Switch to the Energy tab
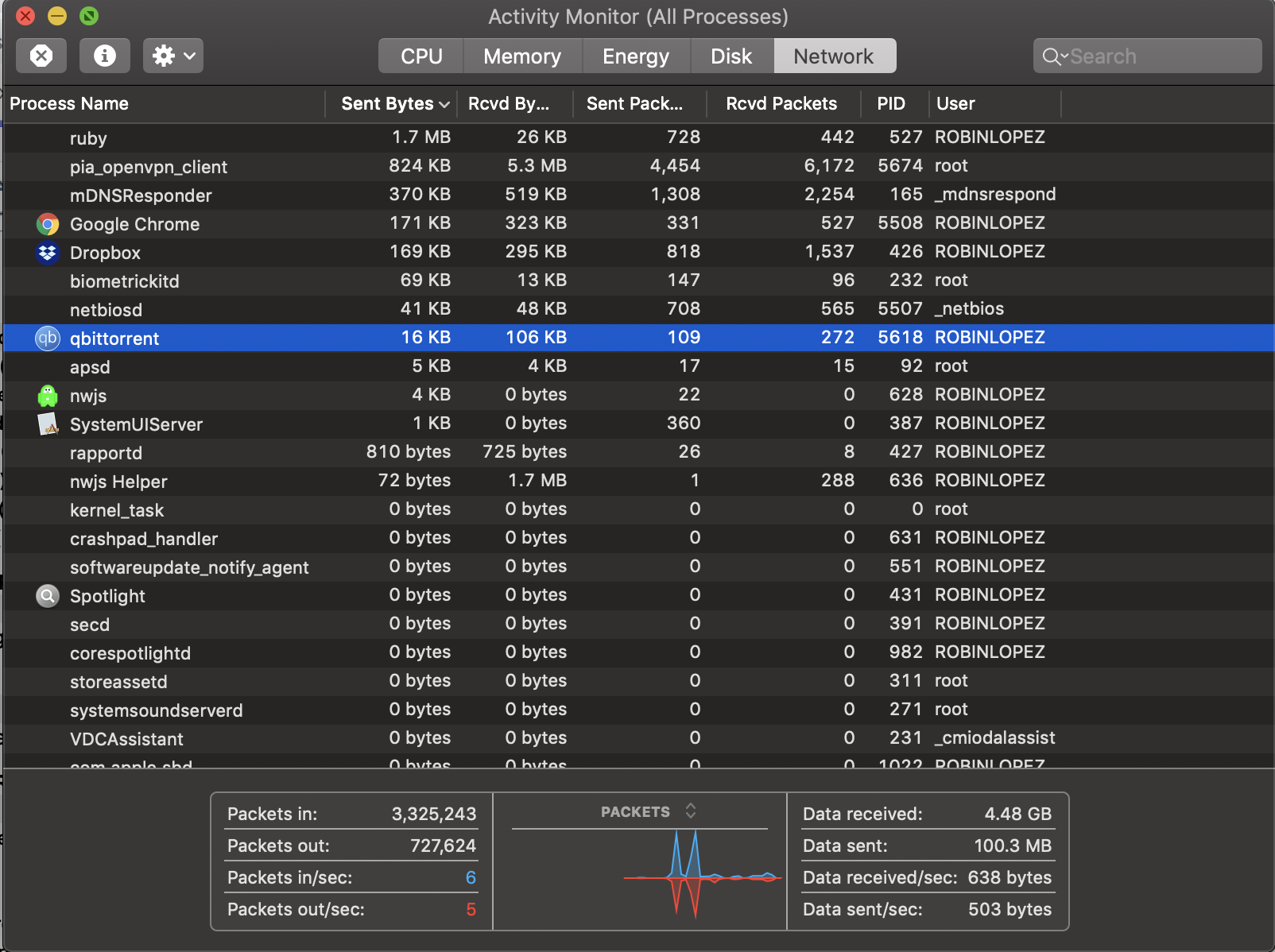This screenshot has height=952, width=1275. point(636,56)
